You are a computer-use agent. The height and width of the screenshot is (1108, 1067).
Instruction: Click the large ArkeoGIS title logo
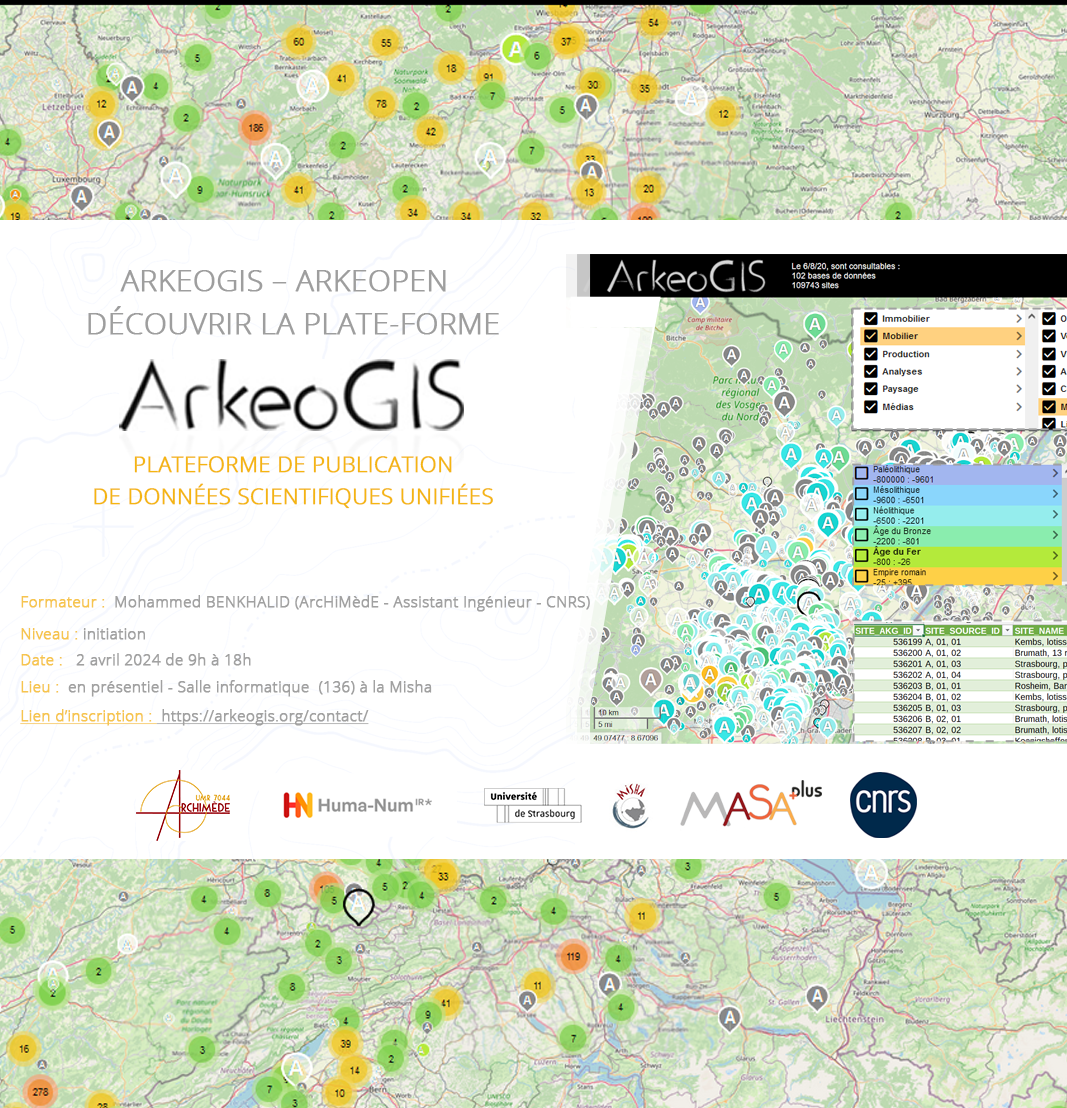coord(292,396)
